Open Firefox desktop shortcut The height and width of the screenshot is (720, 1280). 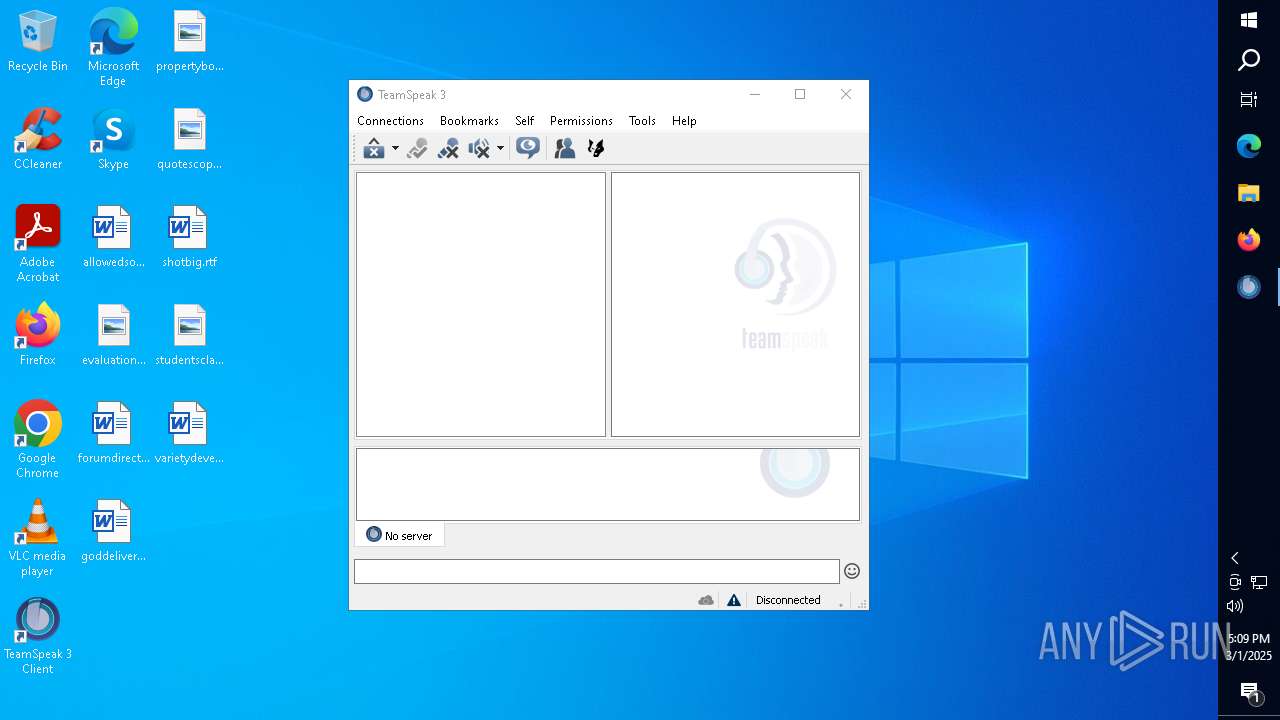click(x=38, y=334)
